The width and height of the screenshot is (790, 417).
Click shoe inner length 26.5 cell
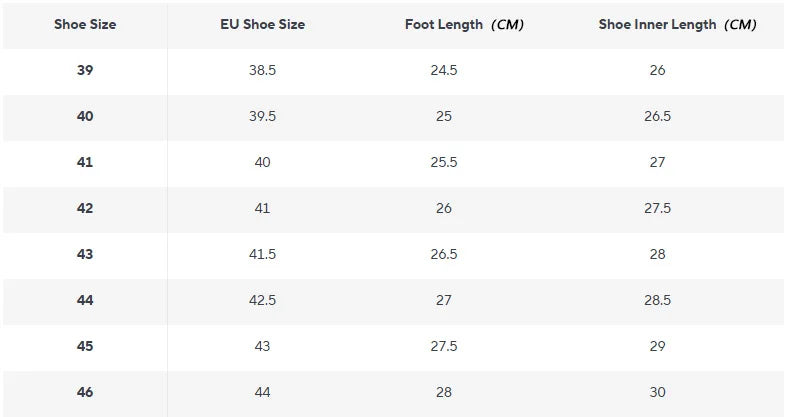pyautogui.click(x=657, y=116)
